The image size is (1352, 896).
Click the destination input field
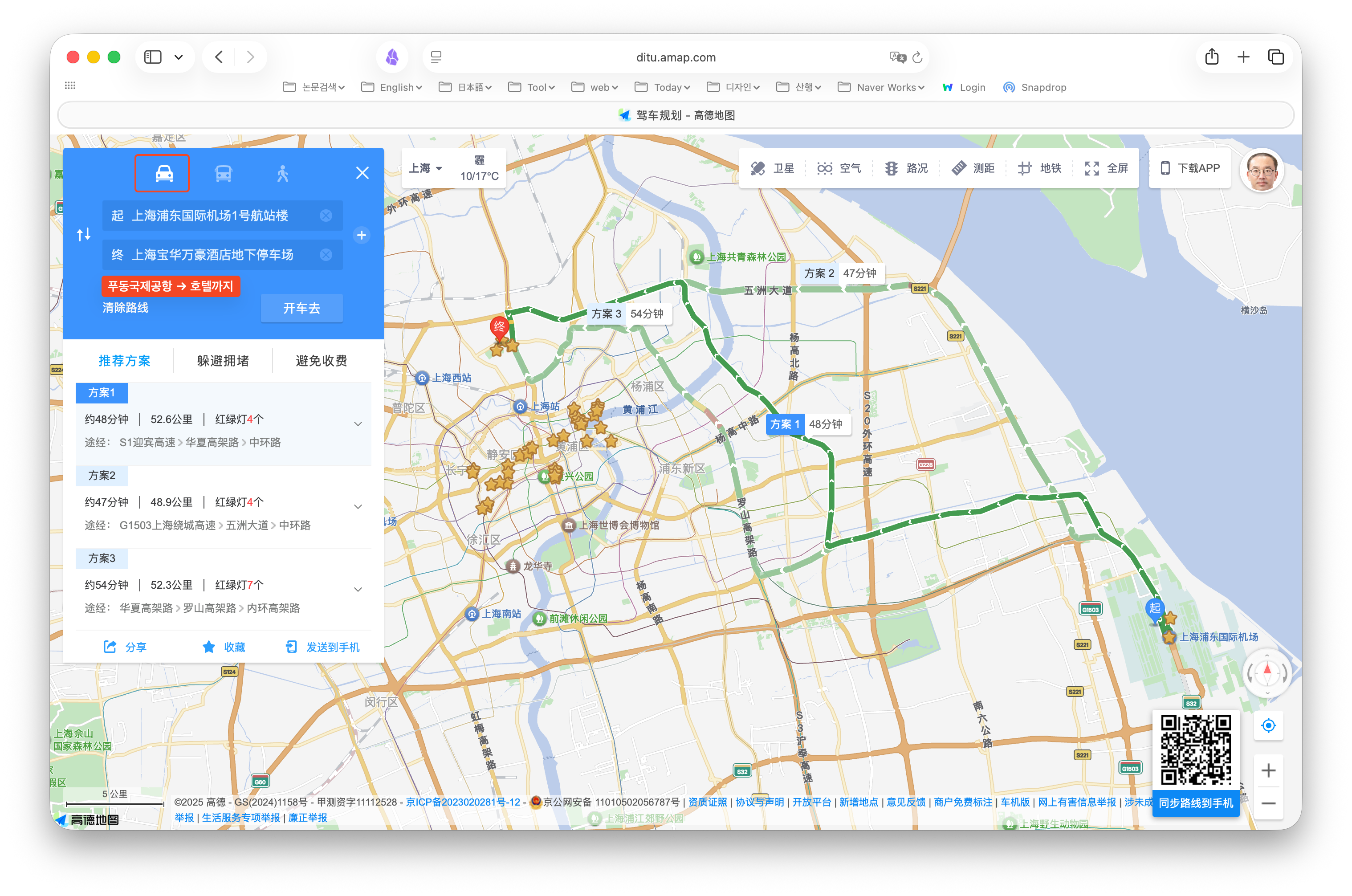click(212, 255)
